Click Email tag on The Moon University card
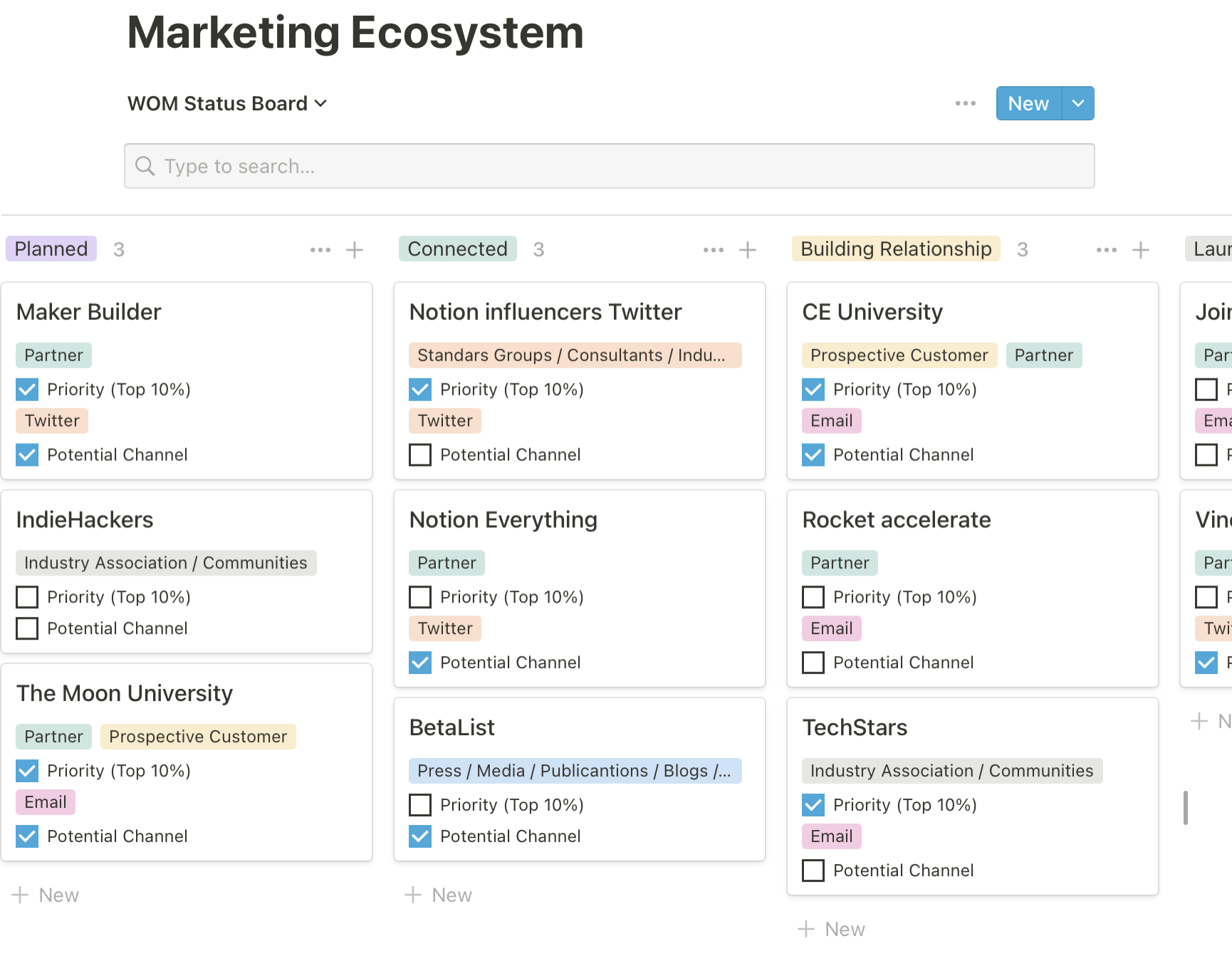The height and width of the screenshot is (961, 1232). 46,802
